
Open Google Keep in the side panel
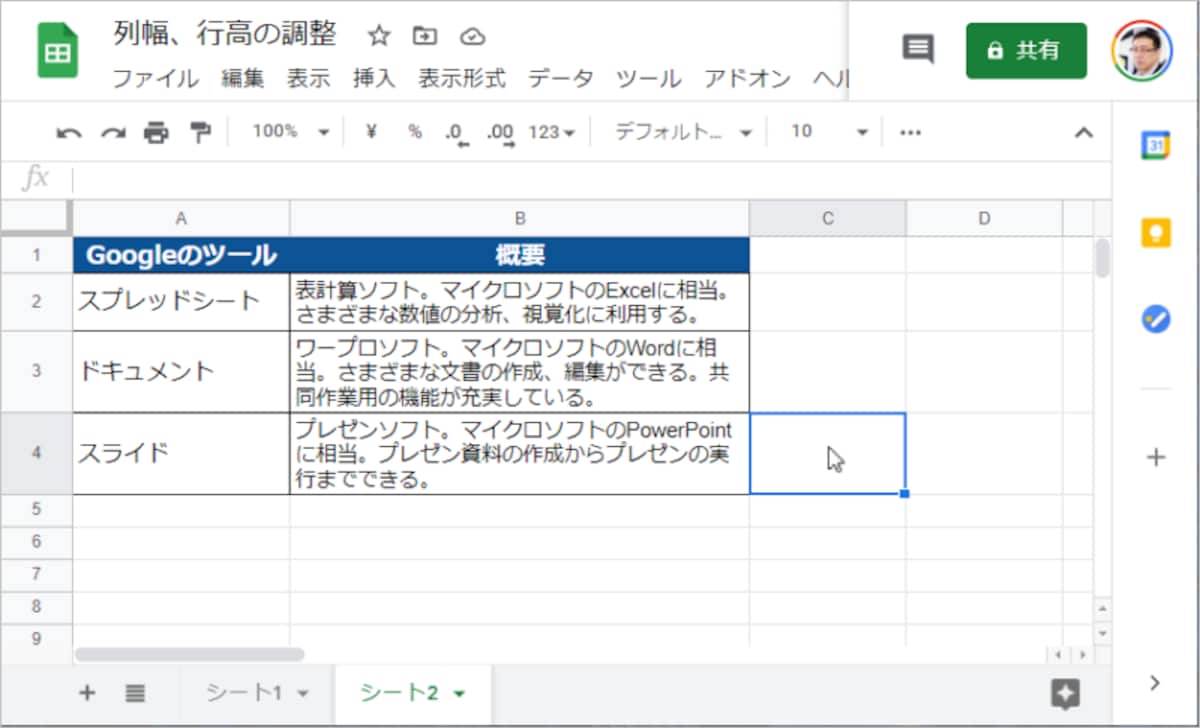pos(1156,232)
